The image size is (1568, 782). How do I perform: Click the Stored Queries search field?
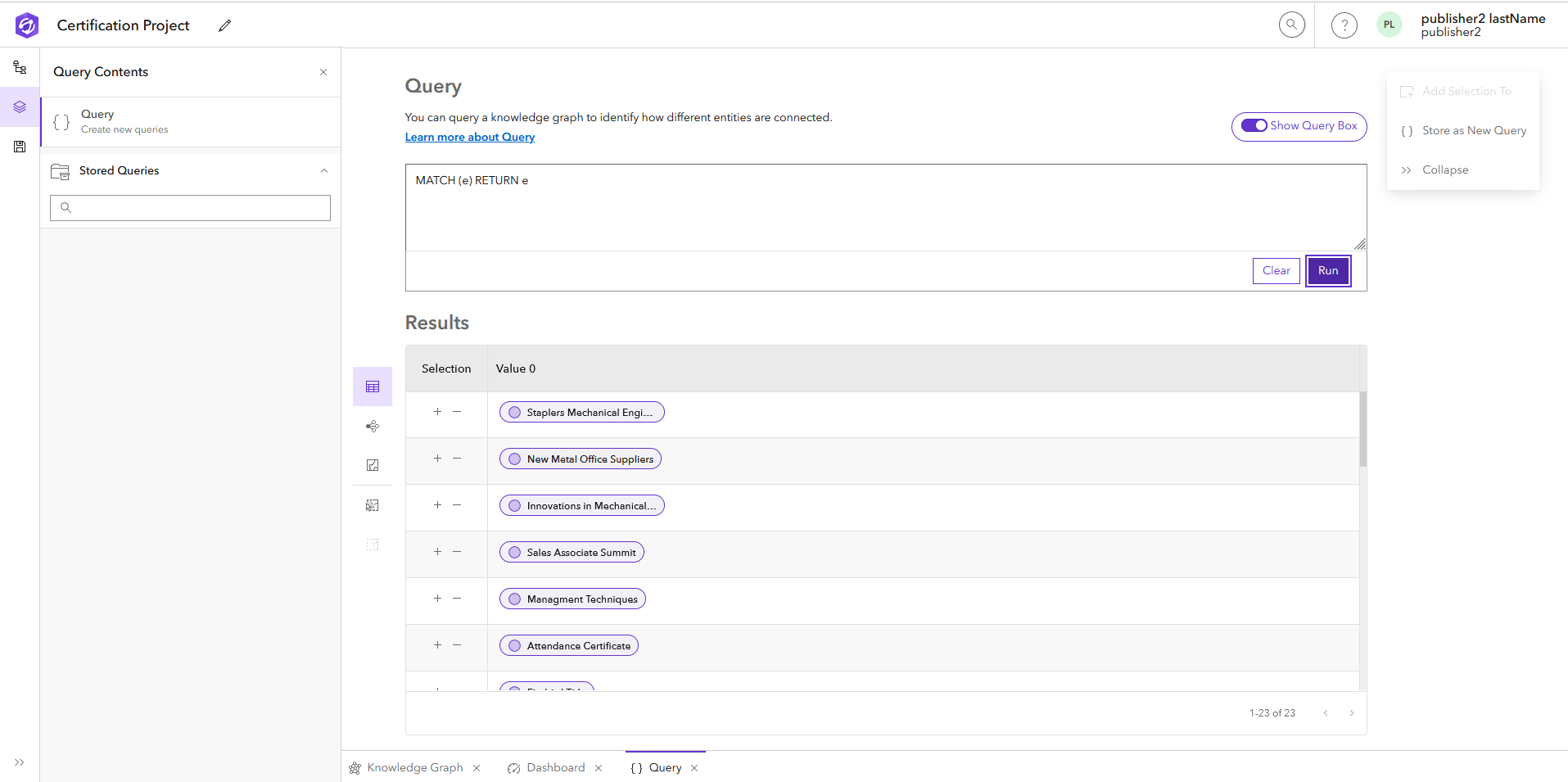[x=190, y=207]
